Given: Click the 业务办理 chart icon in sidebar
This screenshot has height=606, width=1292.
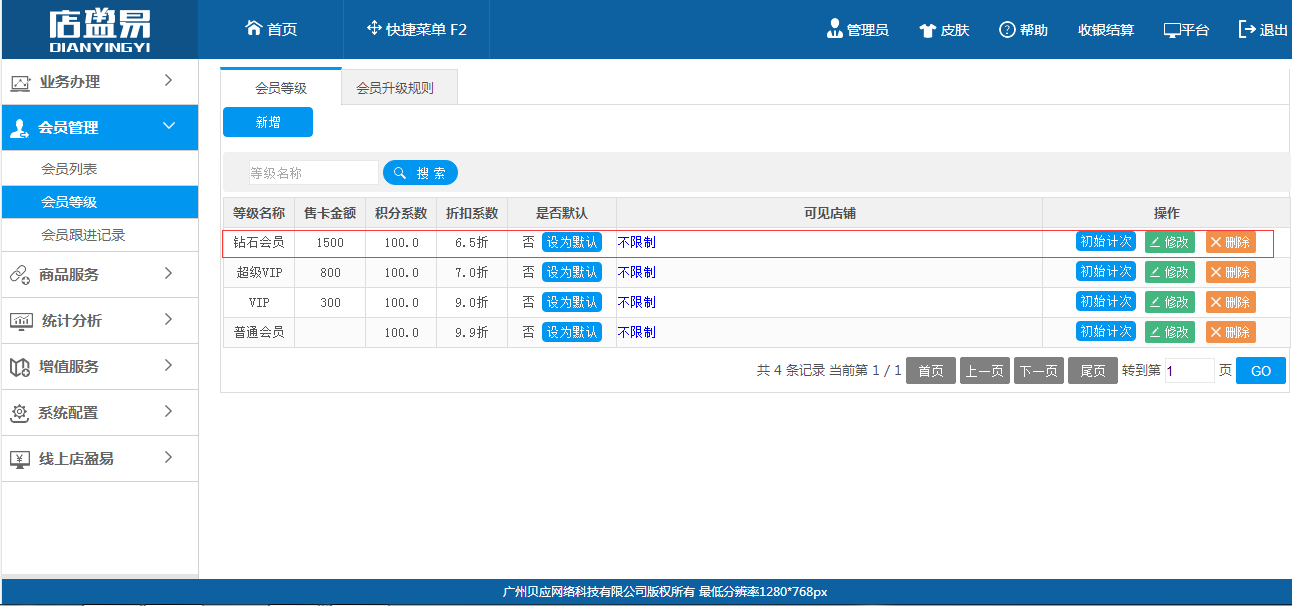Looking at the screenshot, I should tap(21, 83).
